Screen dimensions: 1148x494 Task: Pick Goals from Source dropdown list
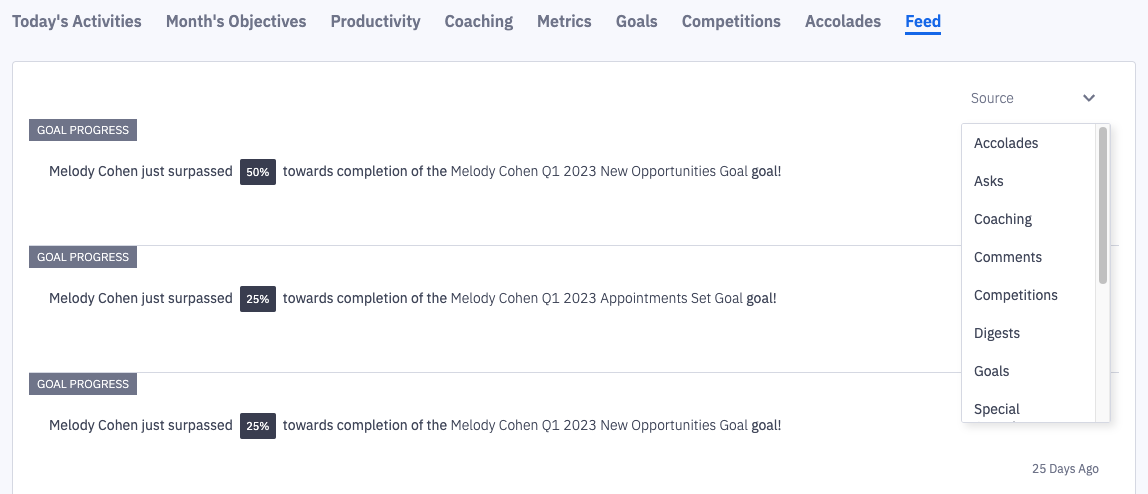click(992, 371)
